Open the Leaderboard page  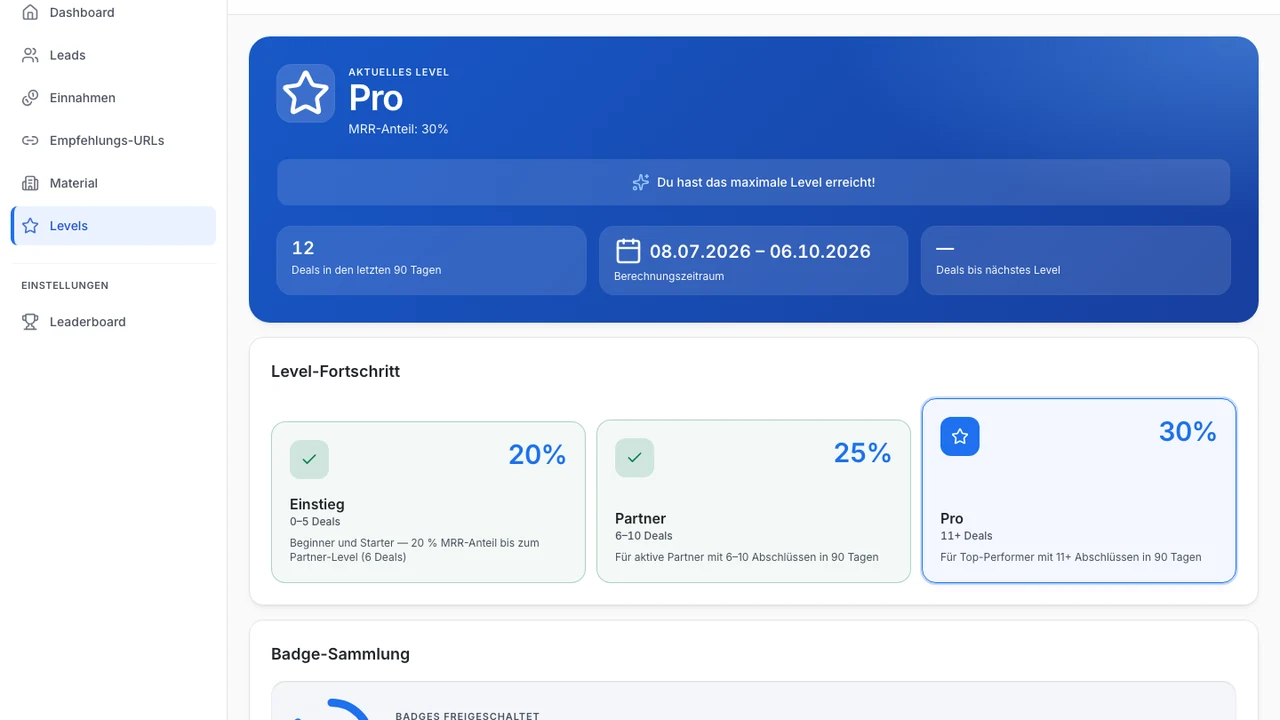pos(113,322)
